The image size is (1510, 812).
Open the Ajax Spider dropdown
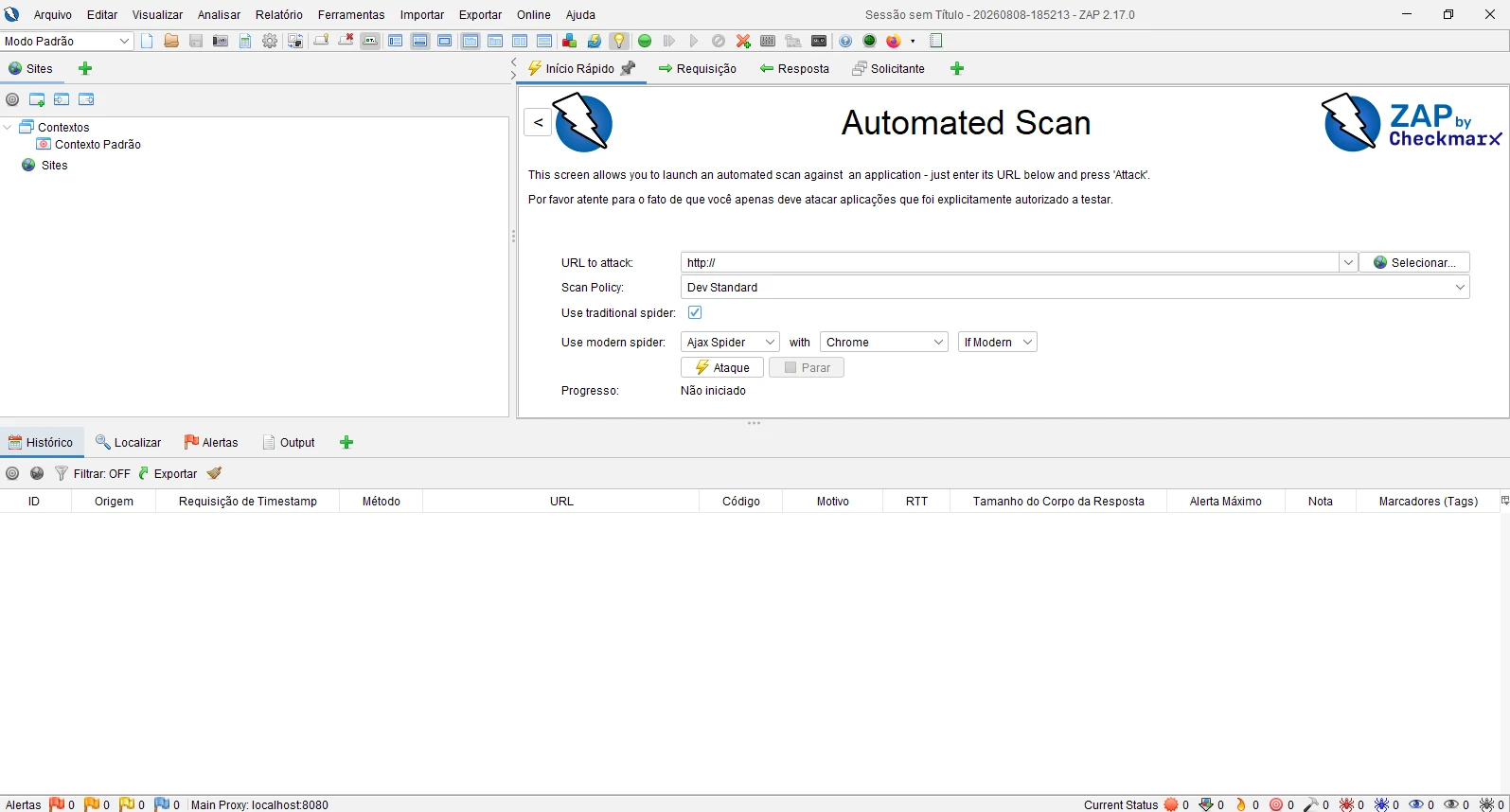tap(730, 342)
